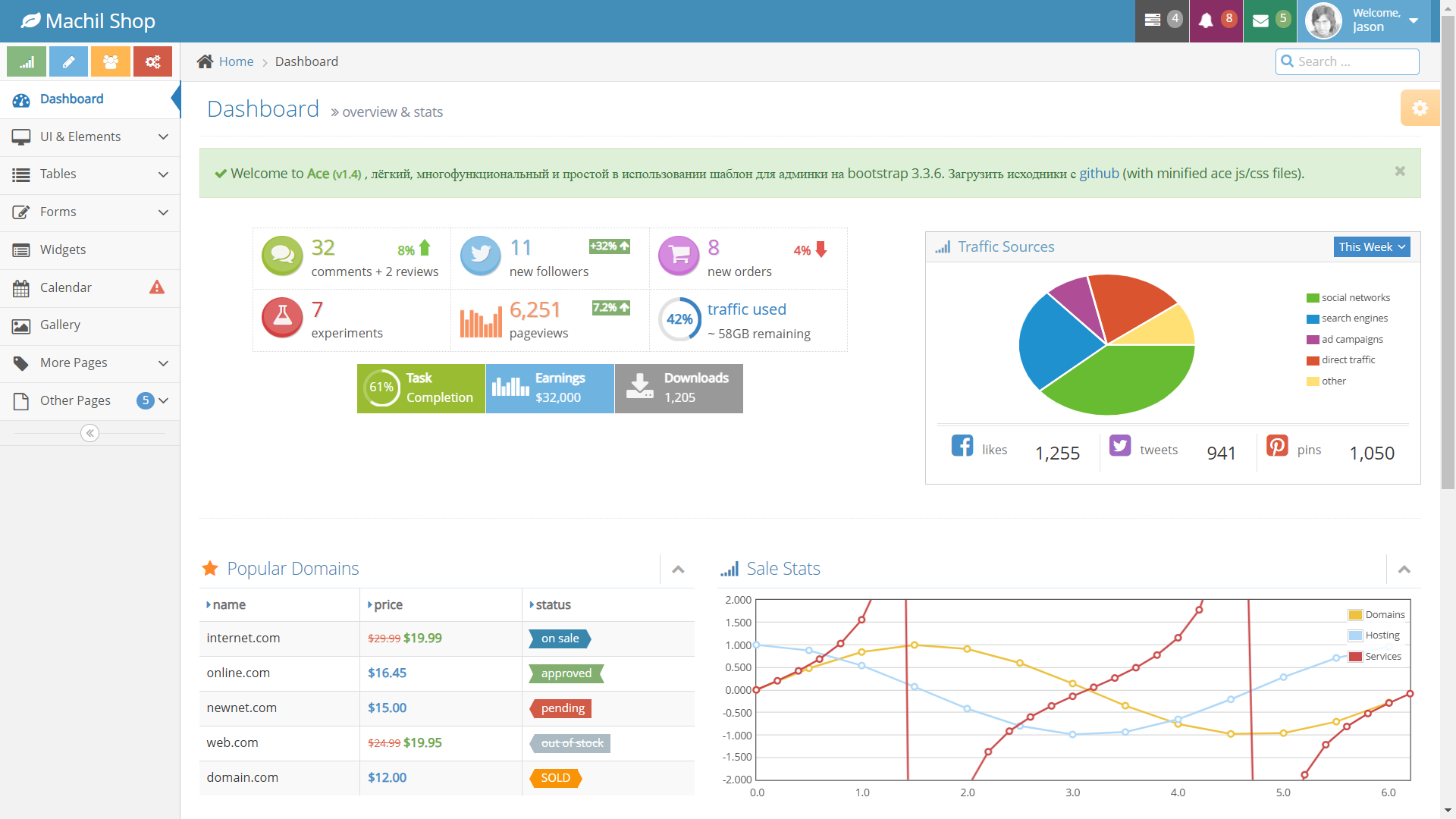The image size is (1456, 819).
Task: Click the user avatar photo
Action: pos(1323,20)
